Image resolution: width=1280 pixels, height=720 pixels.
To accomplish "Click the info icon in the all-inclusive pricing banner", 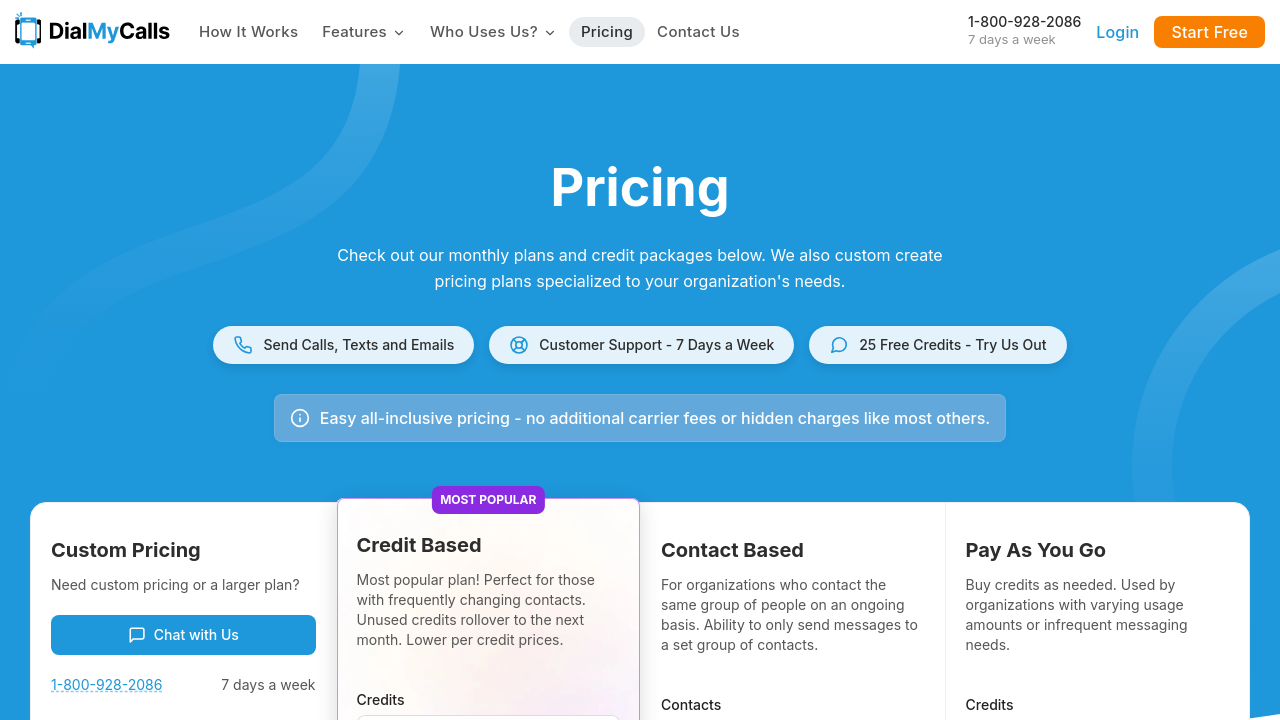I will point(300,418).
